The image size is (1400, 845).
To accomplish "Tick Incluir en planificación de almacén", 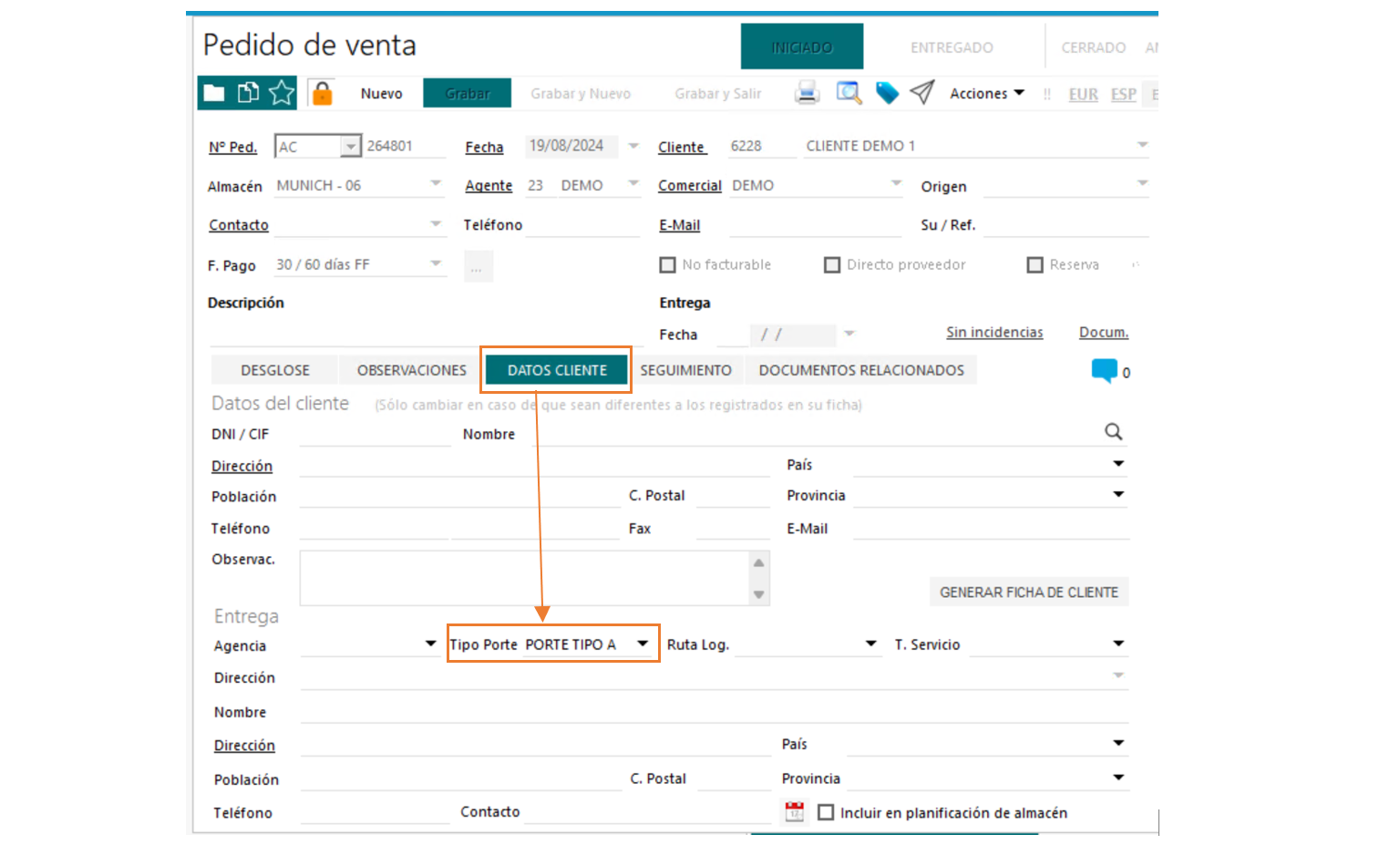I will tap(826, 812).
